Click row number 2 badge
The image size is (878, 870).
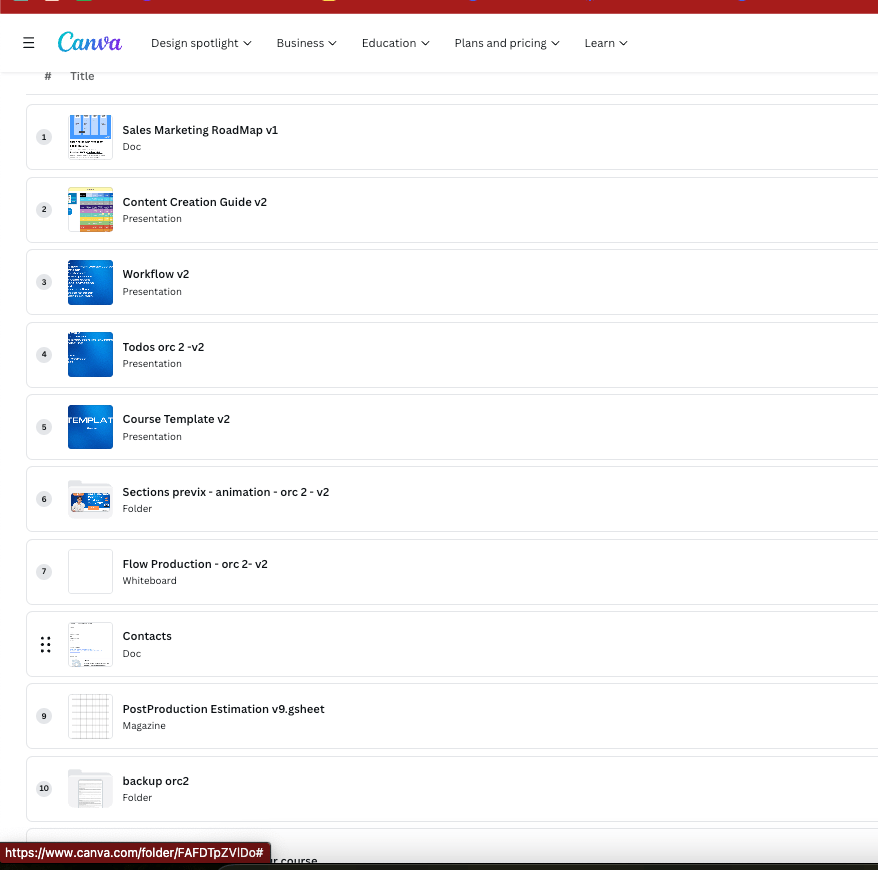coord(44,209)
